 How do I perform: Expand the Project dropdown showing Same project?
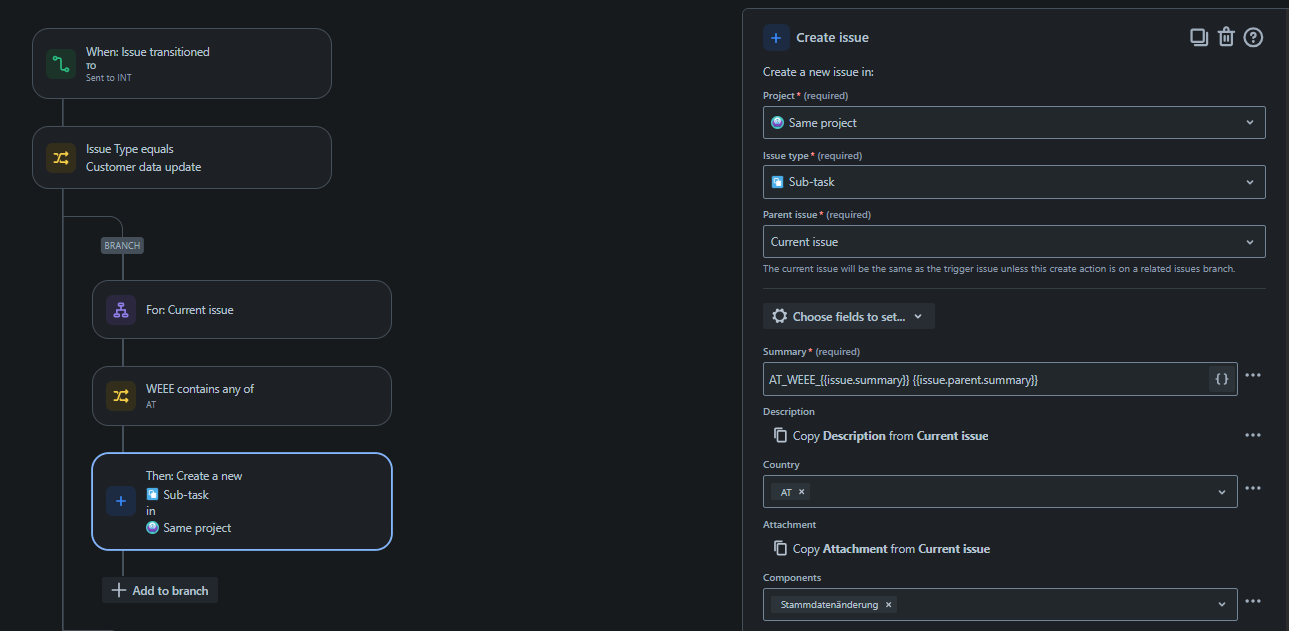click(1014, 122)
